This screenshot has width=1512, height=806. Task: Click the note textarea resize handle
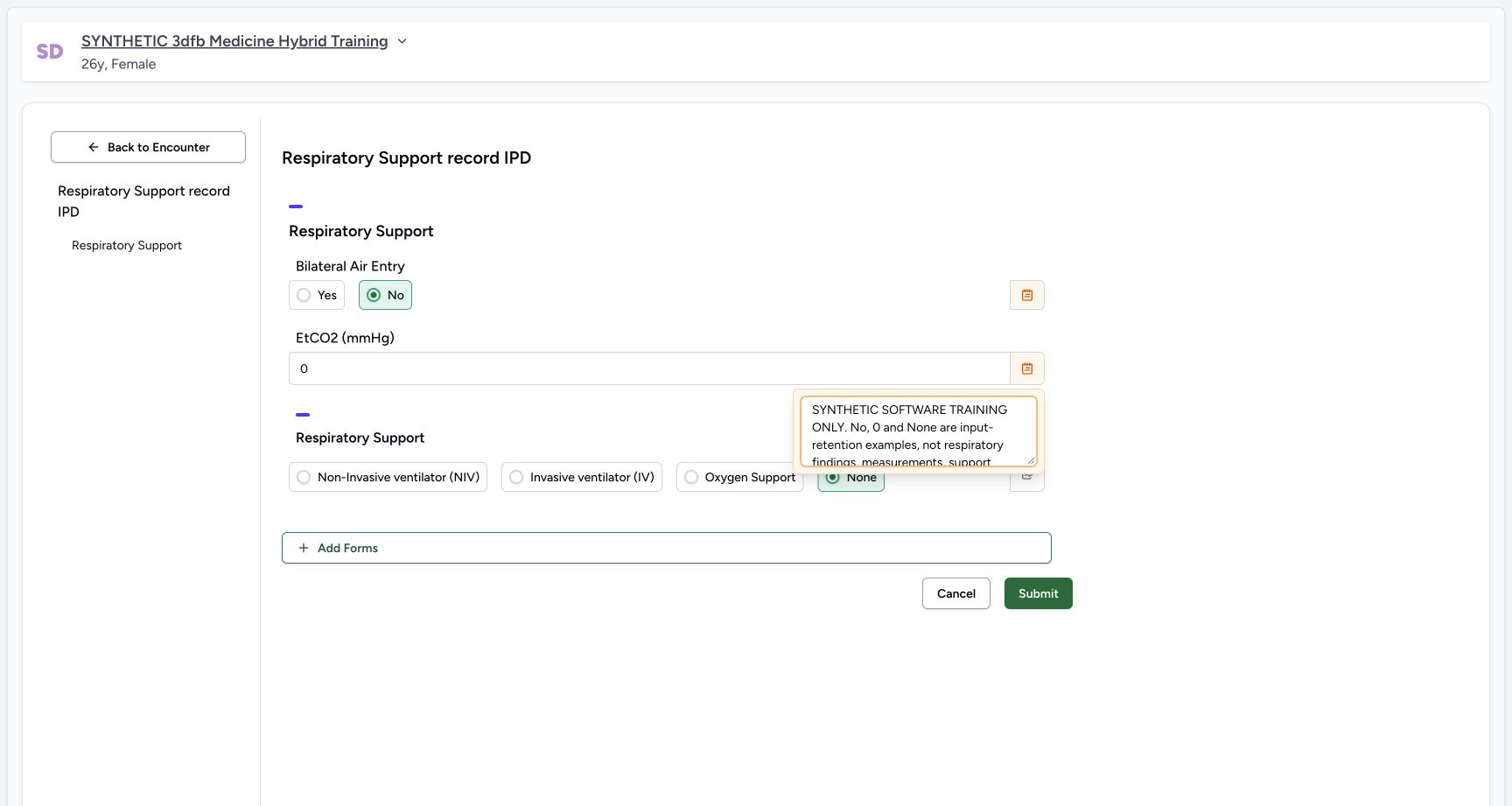coord(1031,460)
